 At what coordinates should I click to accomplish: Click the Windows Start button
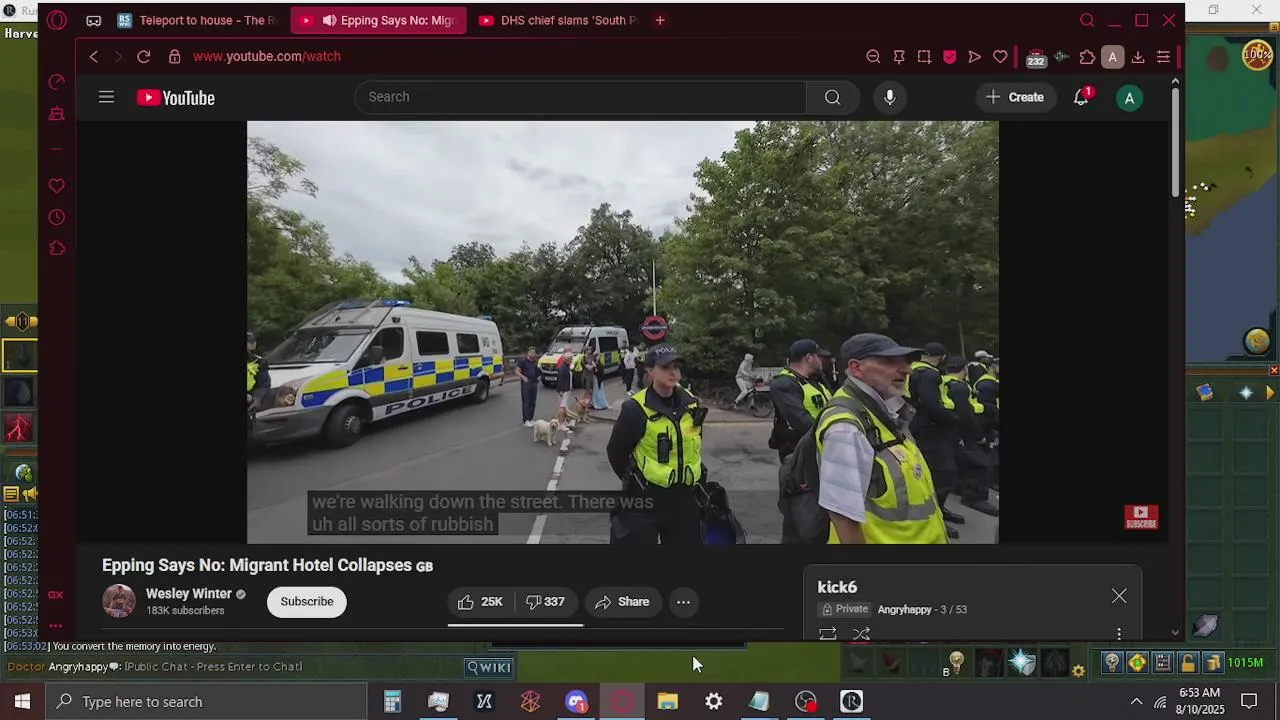pos(22,702)
